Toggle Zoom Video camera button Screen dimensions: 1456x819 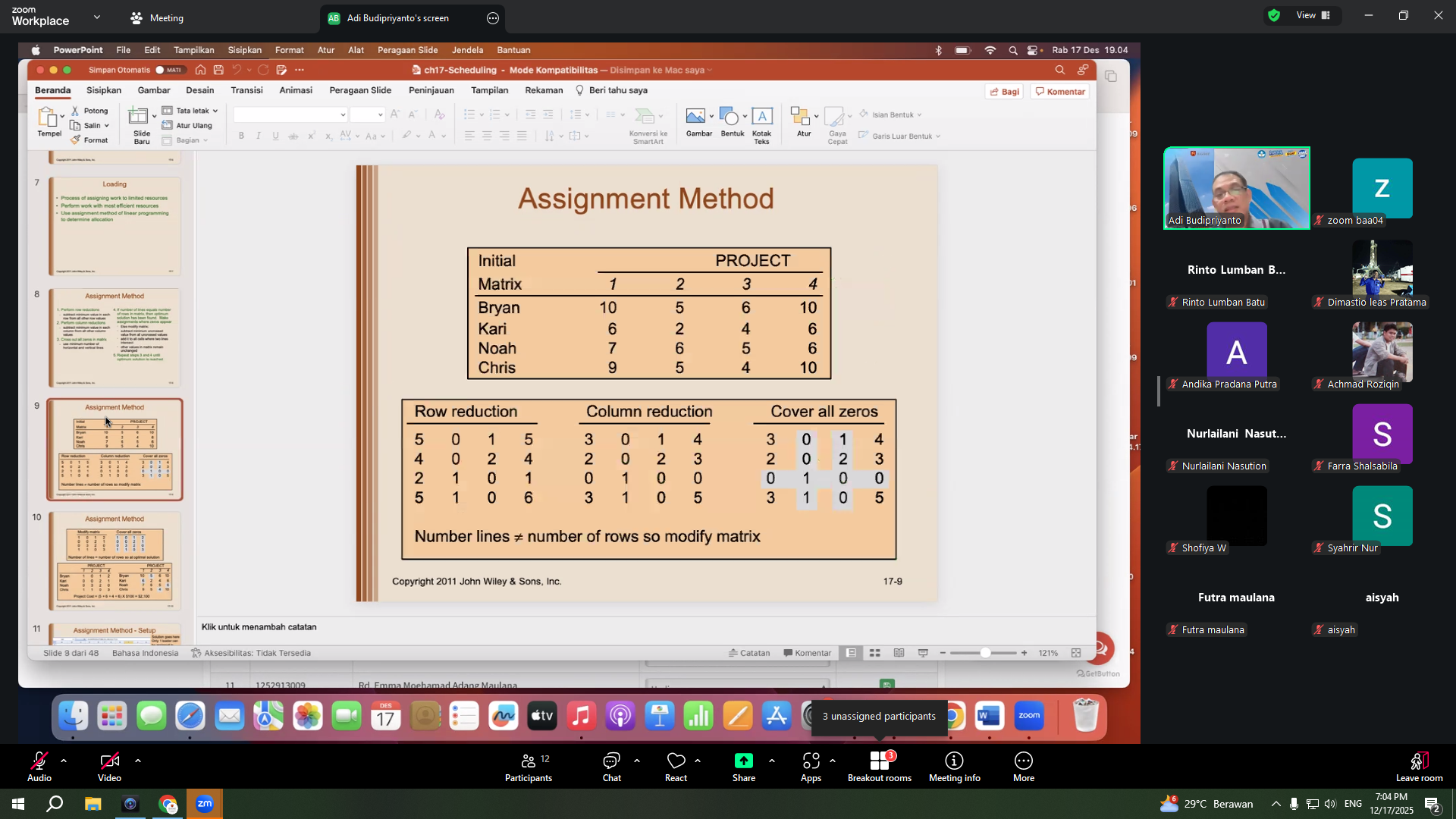pyautogui.click(x=109, y=766)
